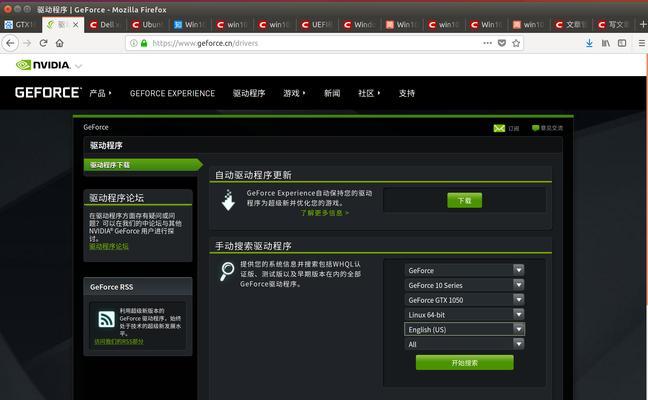Save the page to Pocket
Viewport: 648px width, 400px height.
coord(502,43)
